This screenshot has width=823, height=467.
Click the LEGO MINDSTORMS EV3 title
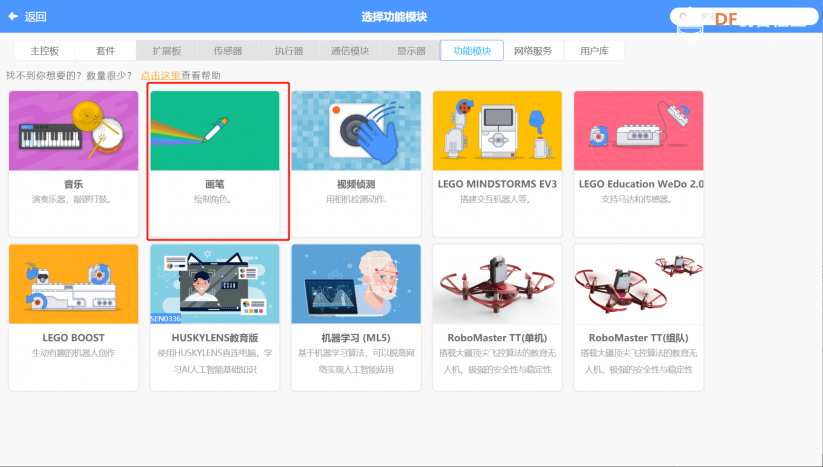tap(497, 184)
